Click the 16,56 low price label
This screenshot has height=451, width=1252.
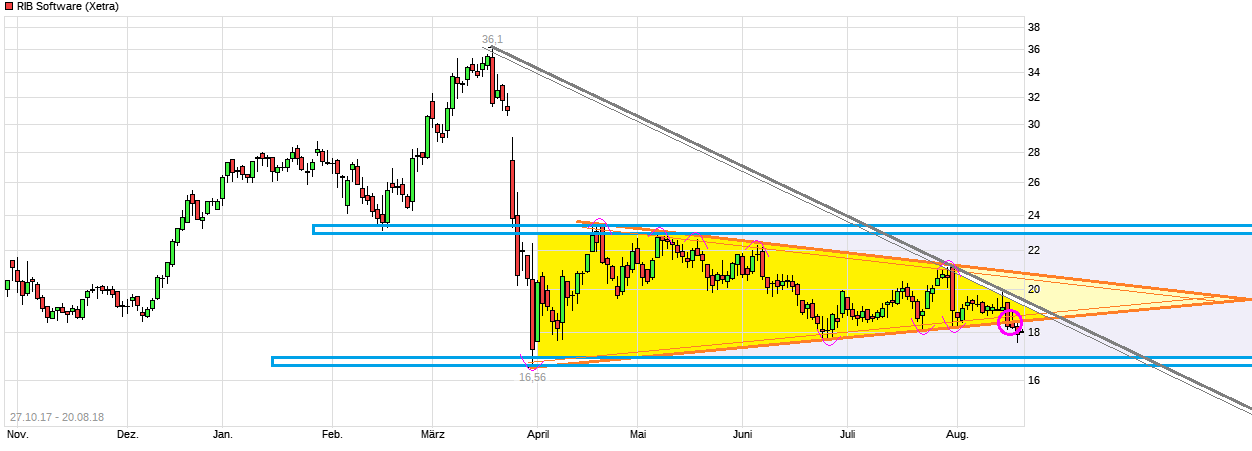pos(532,378)
